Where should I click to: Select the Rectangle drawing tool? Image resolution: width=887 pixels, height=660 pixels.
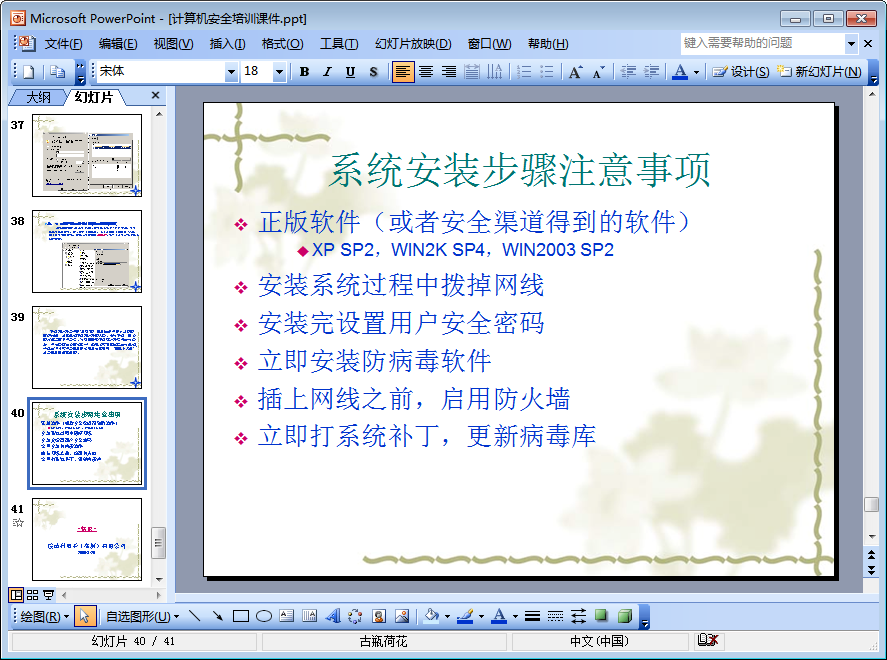coord(241,616)
